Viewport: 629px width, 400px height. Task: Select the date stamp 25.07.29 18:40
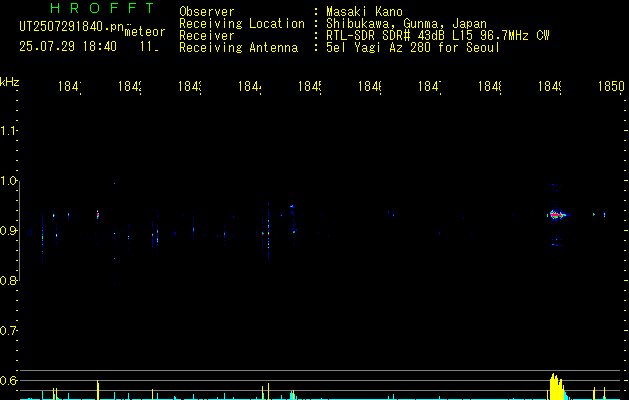[68, 47]
